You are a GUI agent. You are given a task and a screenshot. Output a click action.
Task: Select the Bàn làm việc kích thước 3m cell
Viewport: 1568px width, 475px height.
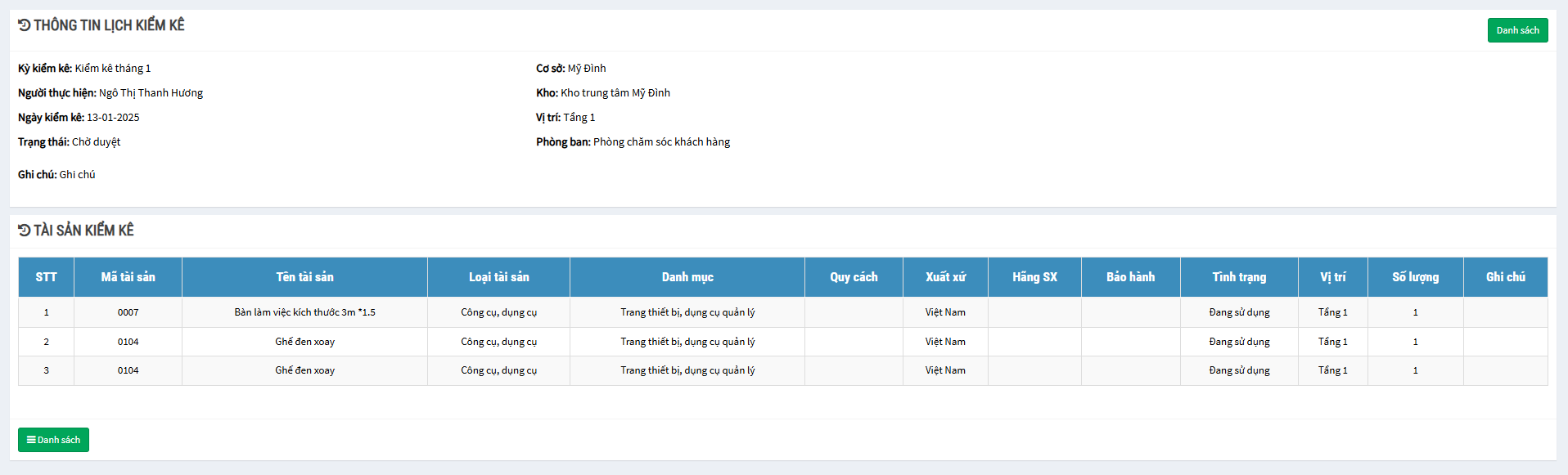pyautogui.click(x=304, y=312)
